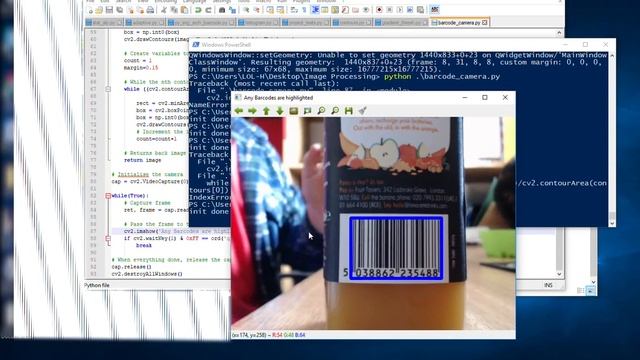This screenshot has height=360, width=640.
Task: Pan the image left with the green arrow
Action: (x=239, y=111)
